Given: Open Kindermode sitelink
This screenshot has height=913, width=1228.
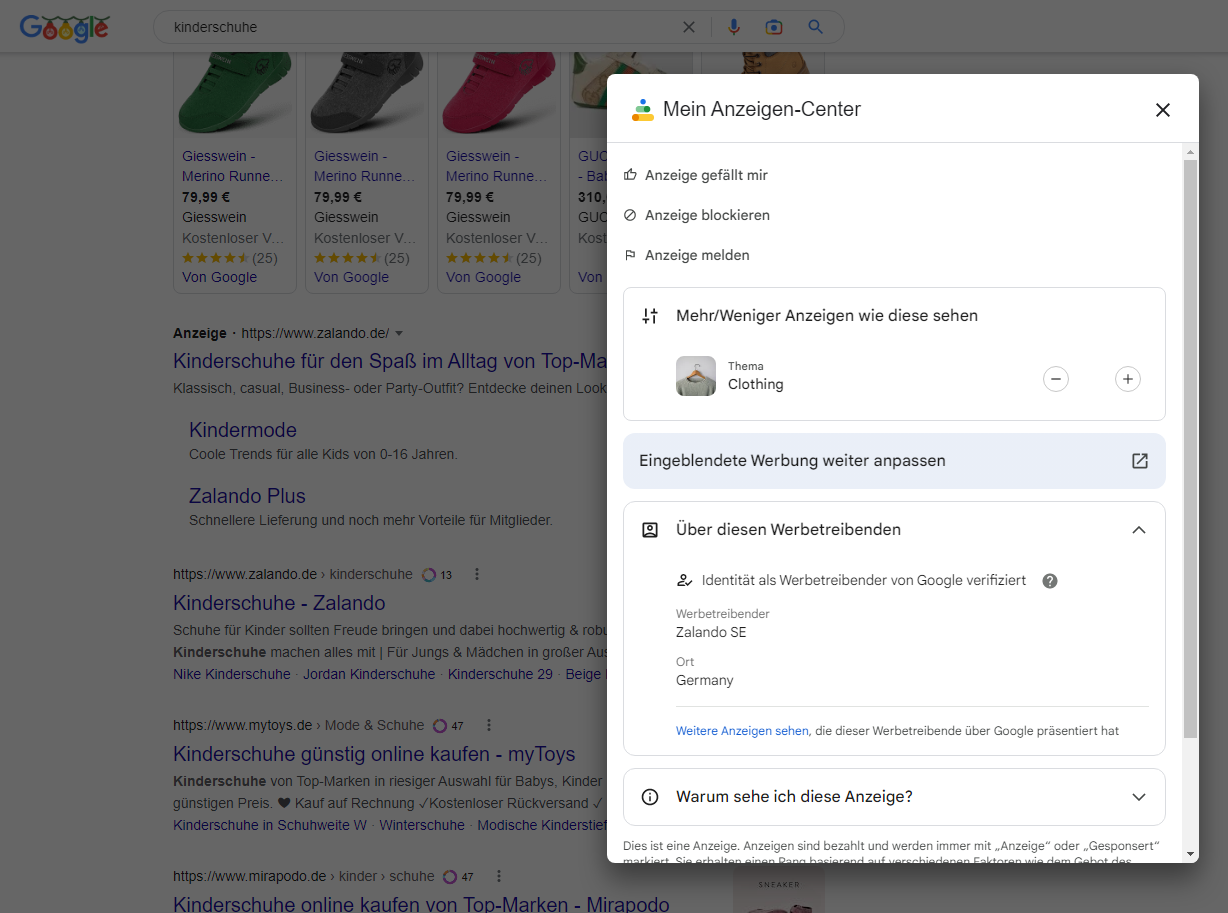Looking at the screenshot, I should [x=243, y=430].
